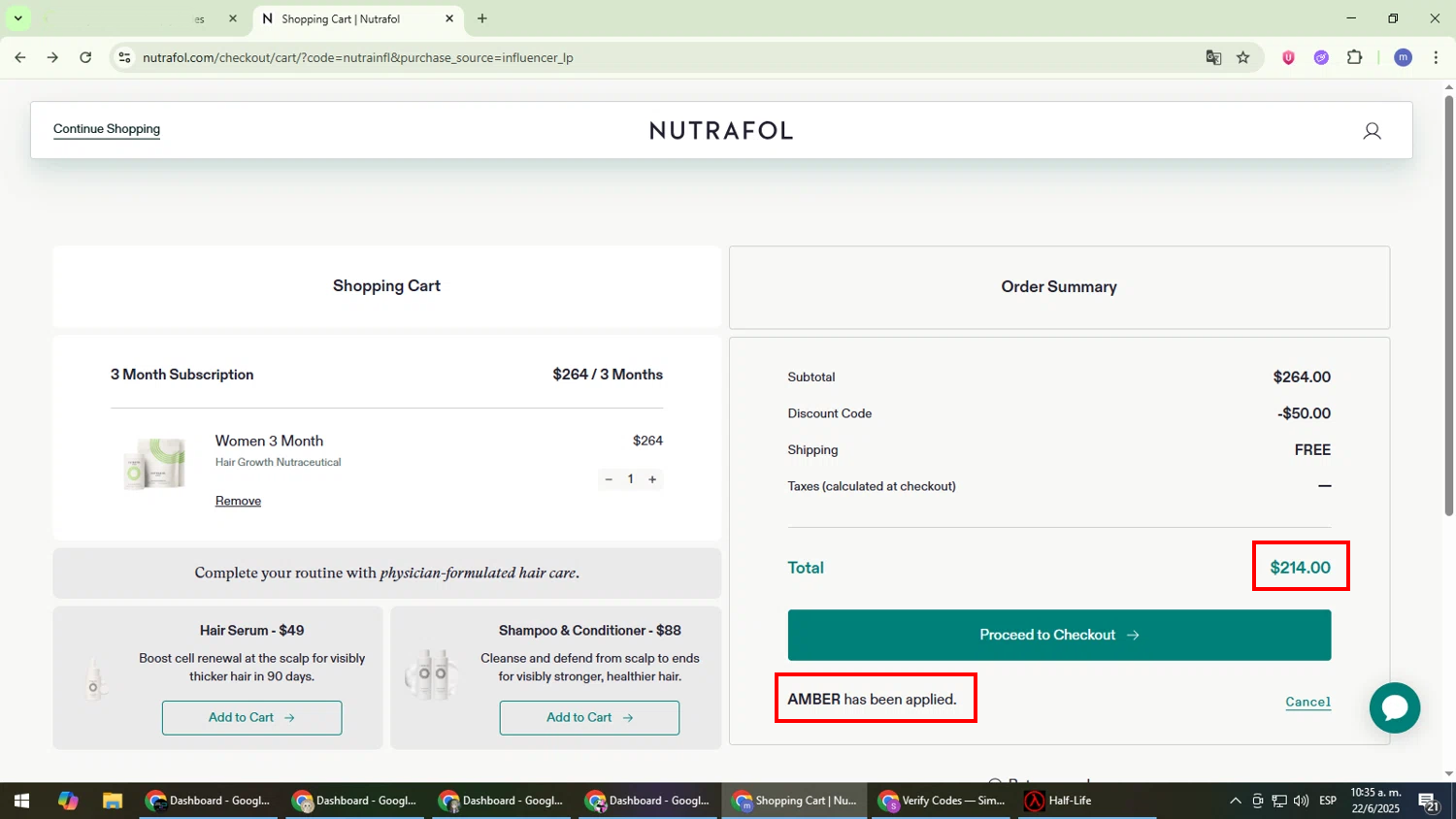Image resolution: width=1456 pixels, height=819 pixels.
Task: Switch to the Verify Codes taskbar window
Action: point(942,801)
